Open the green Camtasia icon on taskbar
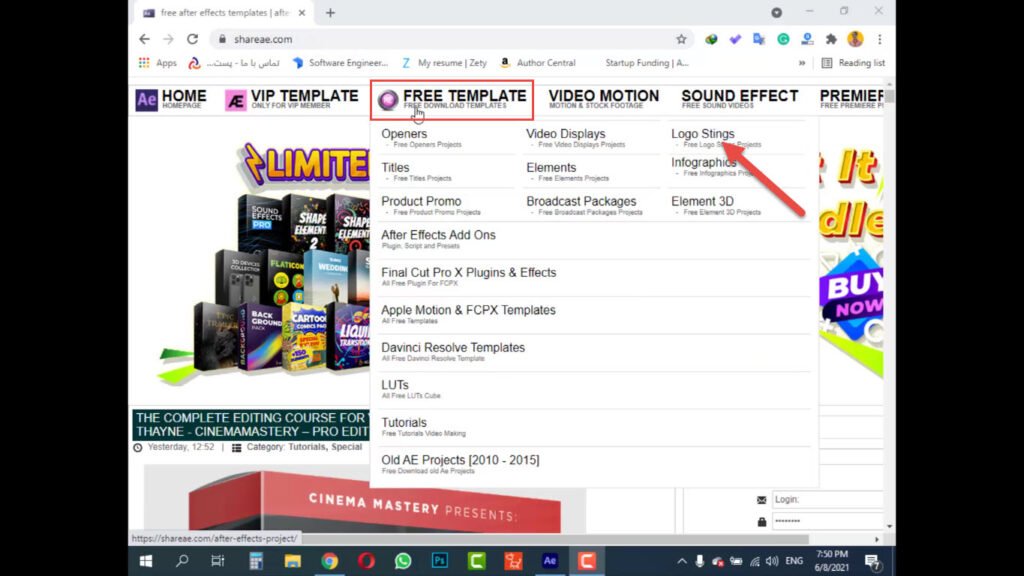Viewport: 1024px width, 576px height. [x=477, y=561]
